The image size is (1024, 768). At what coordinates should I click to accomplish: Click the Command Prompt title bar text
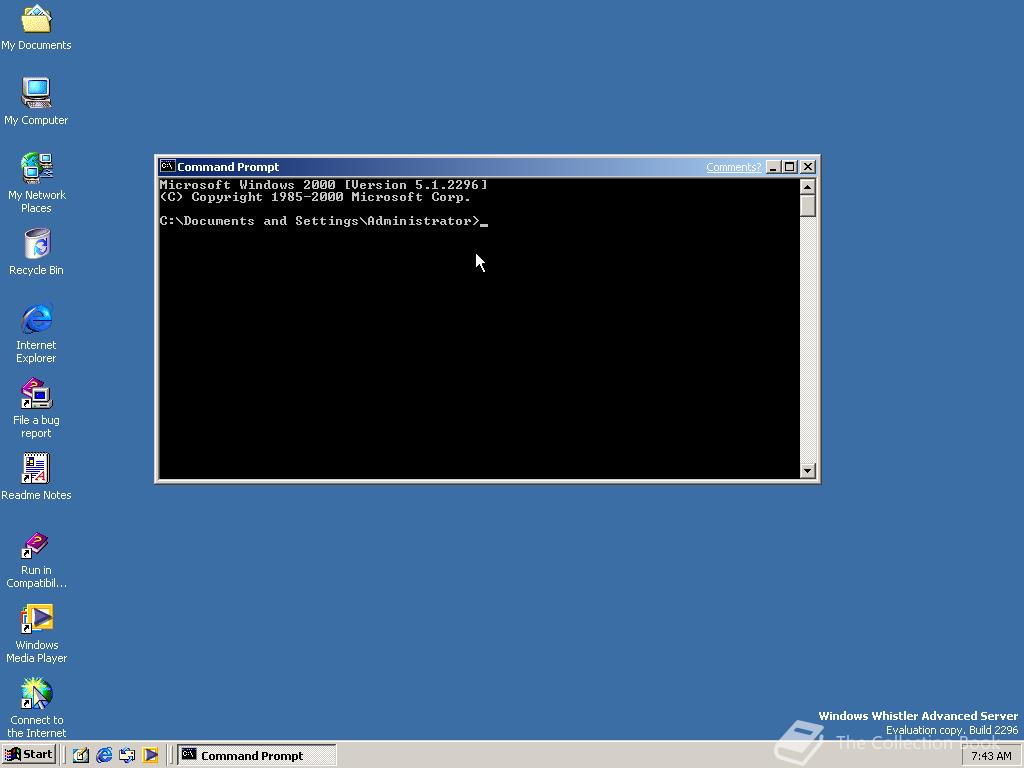pos(228,167)
